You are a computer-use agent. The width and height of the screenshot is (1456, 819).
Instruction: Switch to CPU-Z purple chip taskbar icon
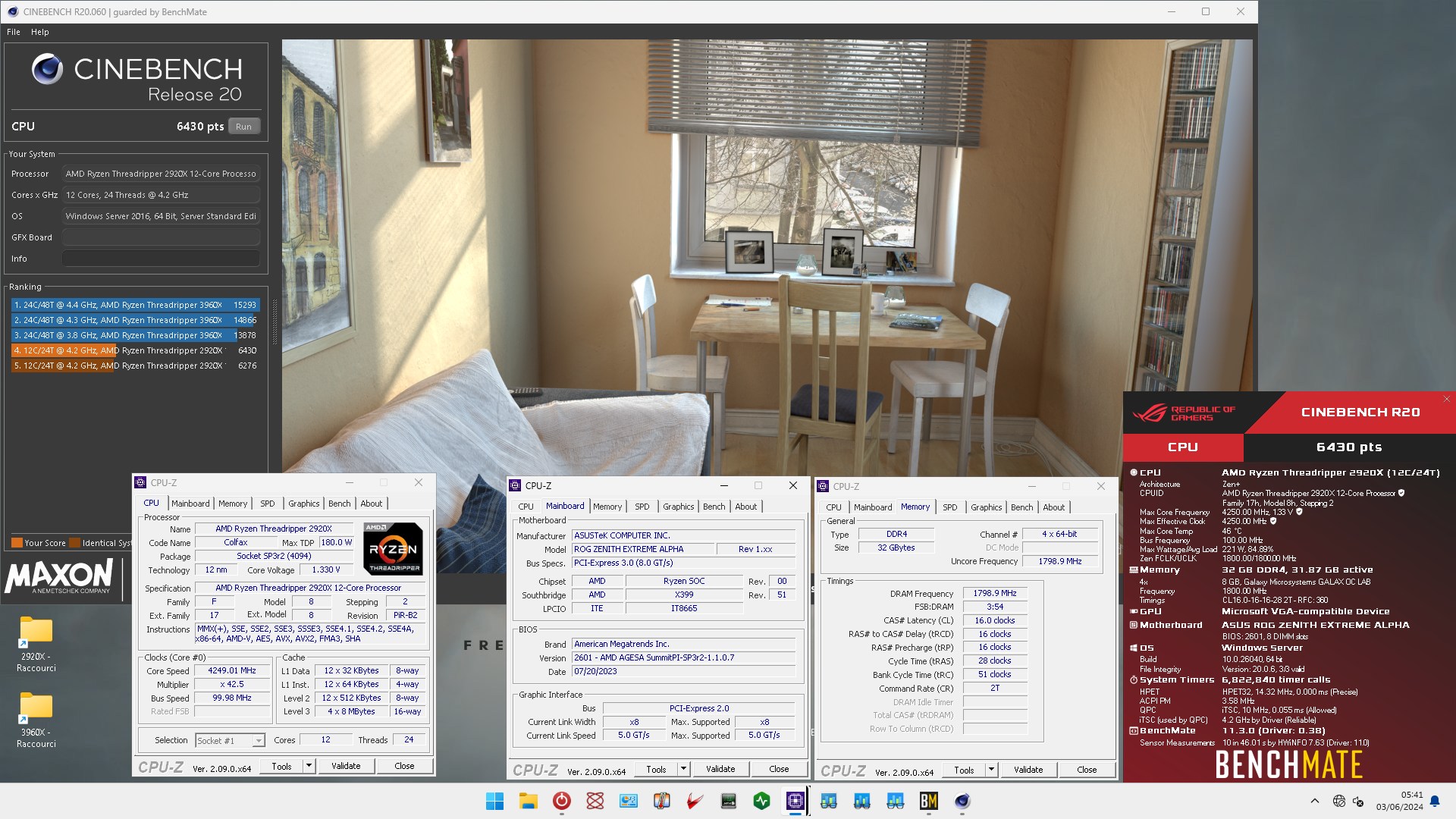point(795,801)
